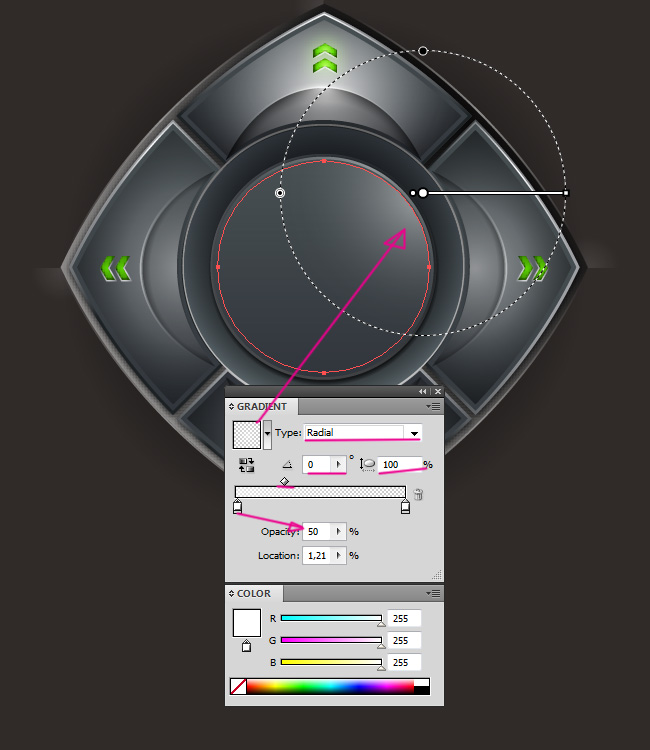This screenshot has height=750, width=650.
Task: Open the gradient Type dropdown
Action: point(413,433)
